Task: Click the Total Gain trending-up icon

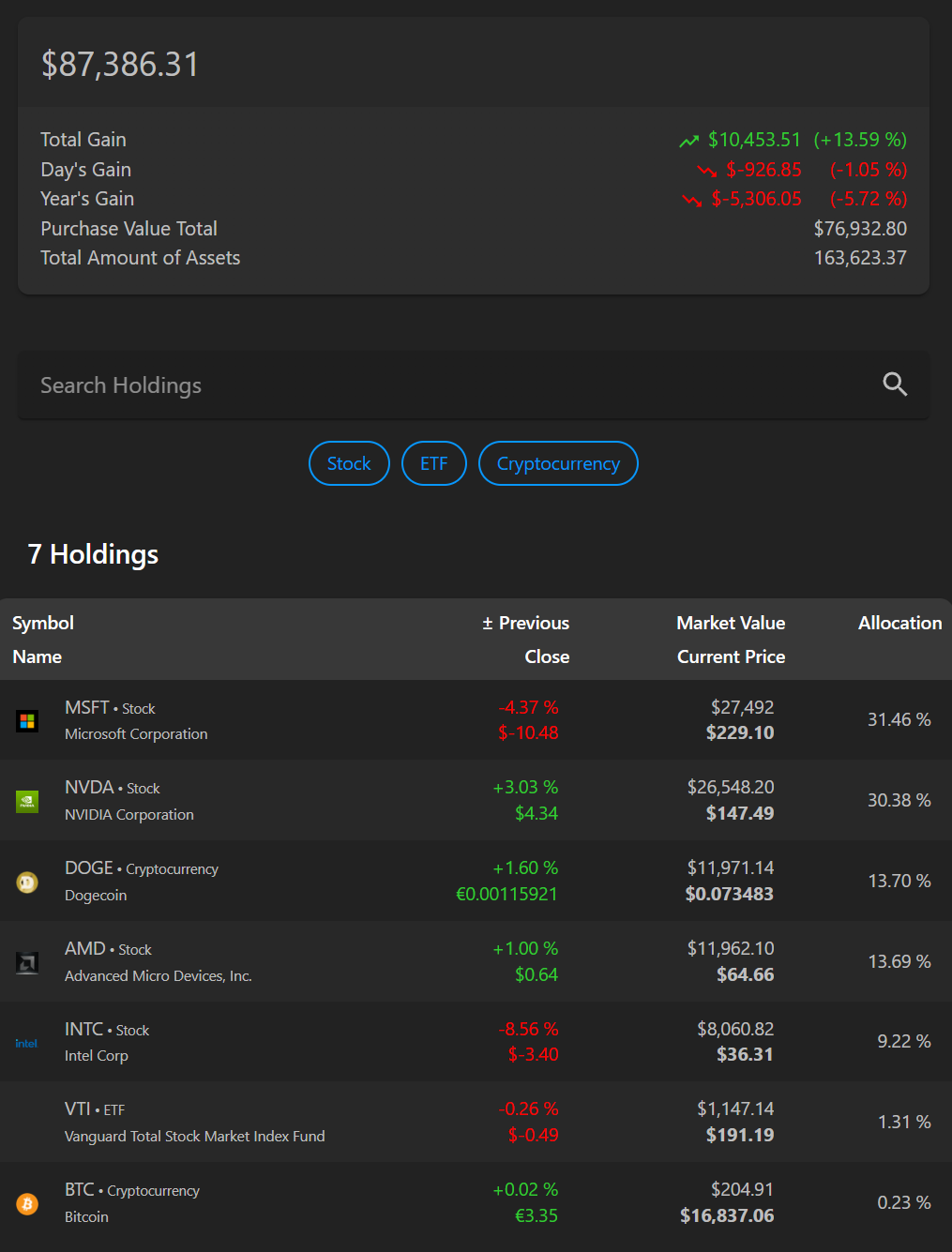Action: (689, 142)
